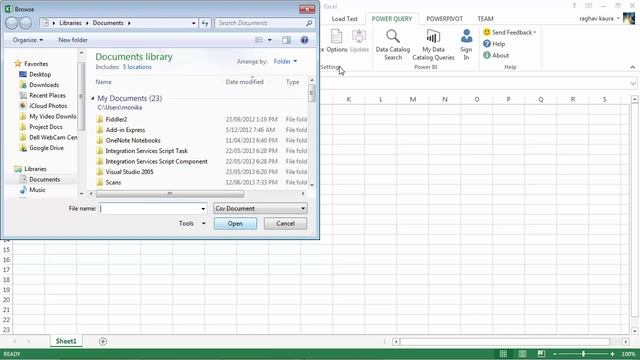This screenshot has width=640, height=360.
Task: Switch to Normal view in status bar
Action: coord(503,354)
